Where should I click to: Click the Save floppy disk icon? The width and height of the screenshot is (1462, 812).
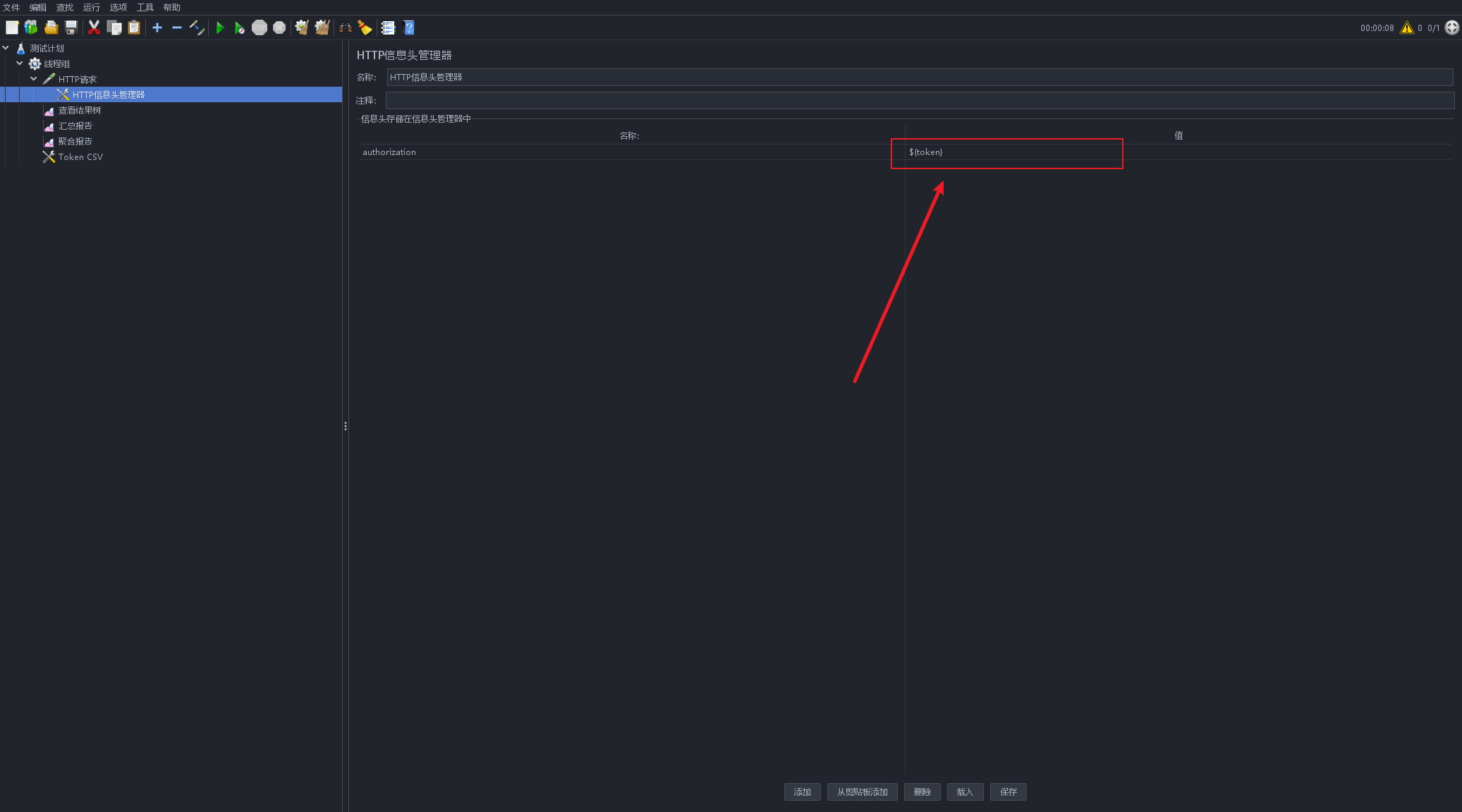(x=71, y=27)
